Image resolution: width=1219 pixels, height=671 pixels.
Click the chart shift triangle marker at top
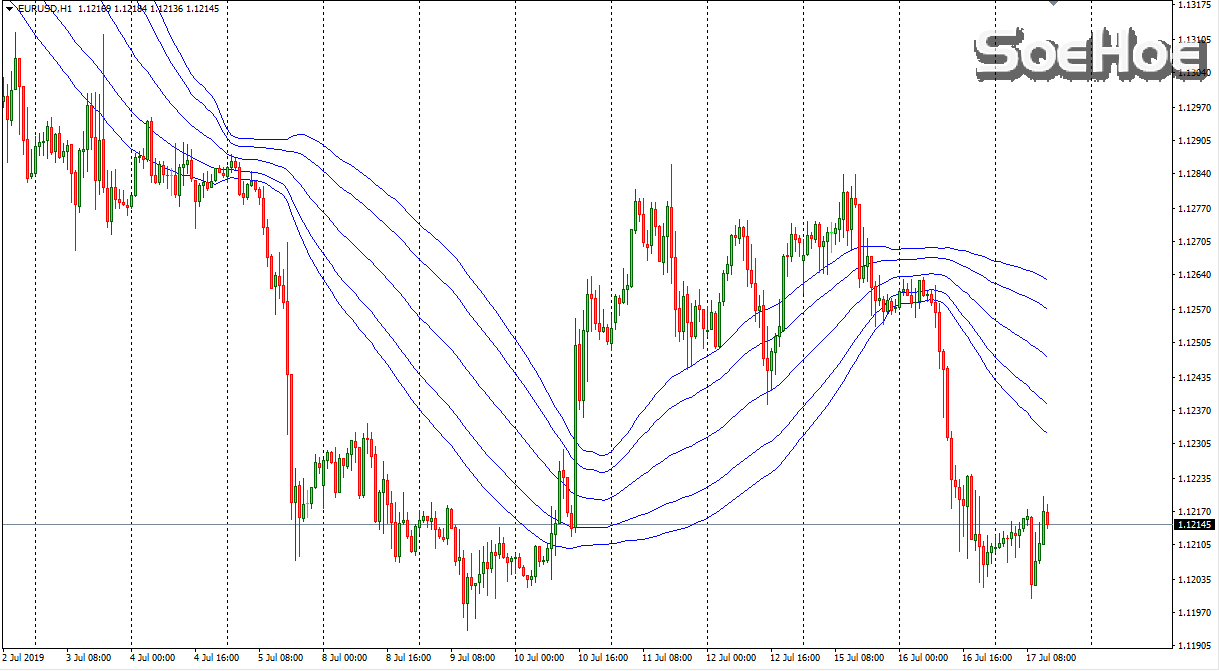point(1052,4)
